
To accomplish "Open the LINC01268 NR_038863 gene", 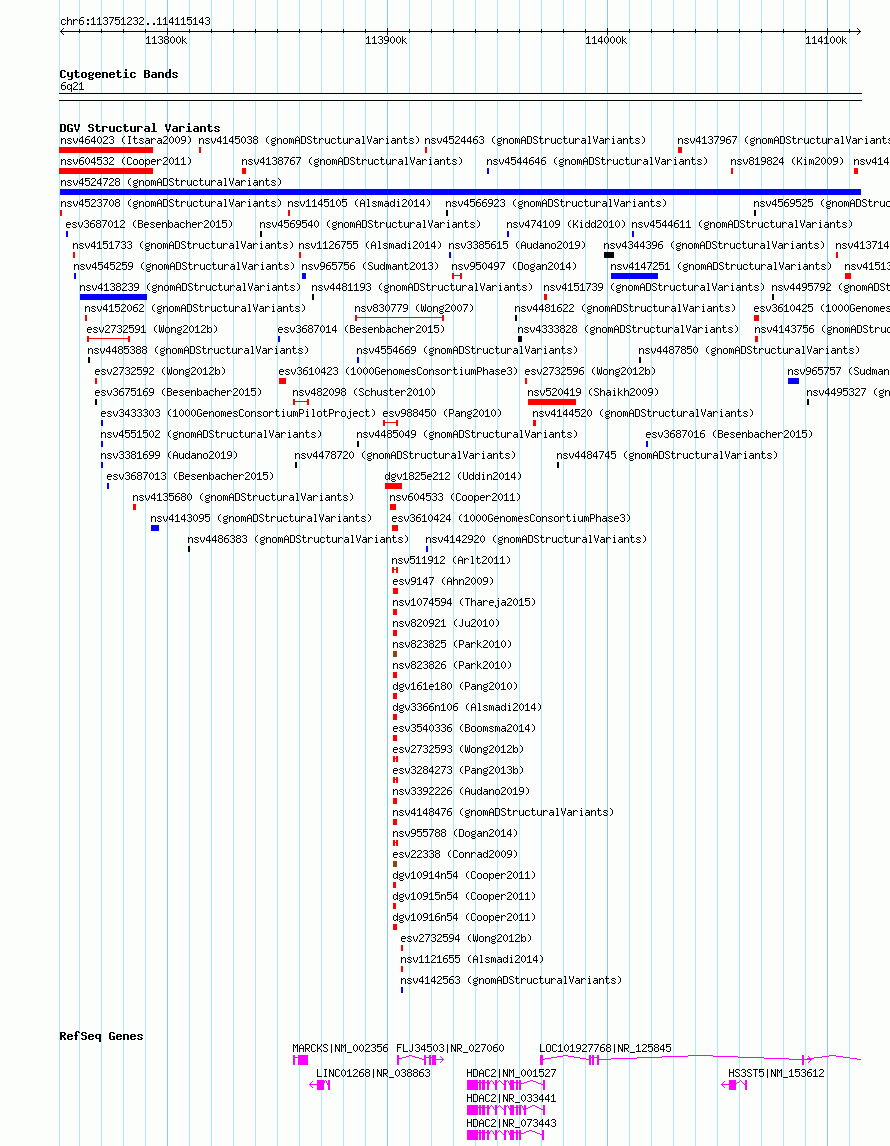I will (x=373, y=1074).
